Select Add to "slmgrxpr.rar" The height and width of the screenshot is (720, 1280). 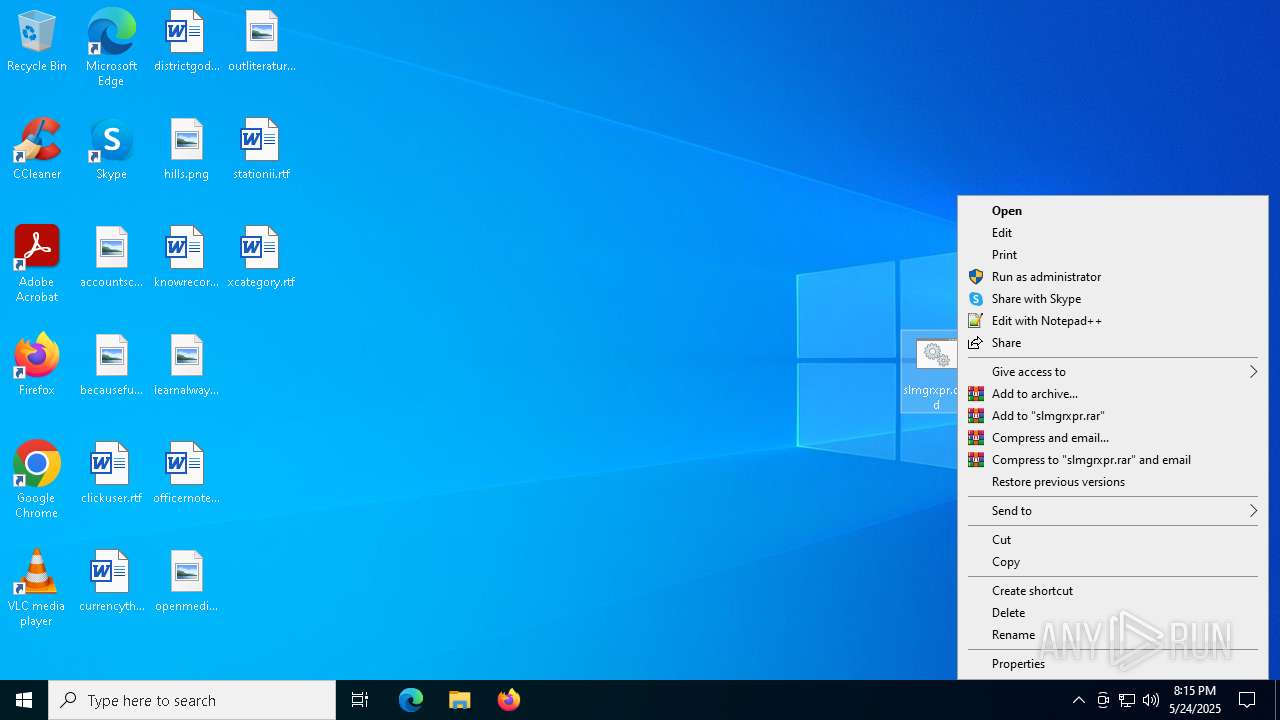point(1113,416)
